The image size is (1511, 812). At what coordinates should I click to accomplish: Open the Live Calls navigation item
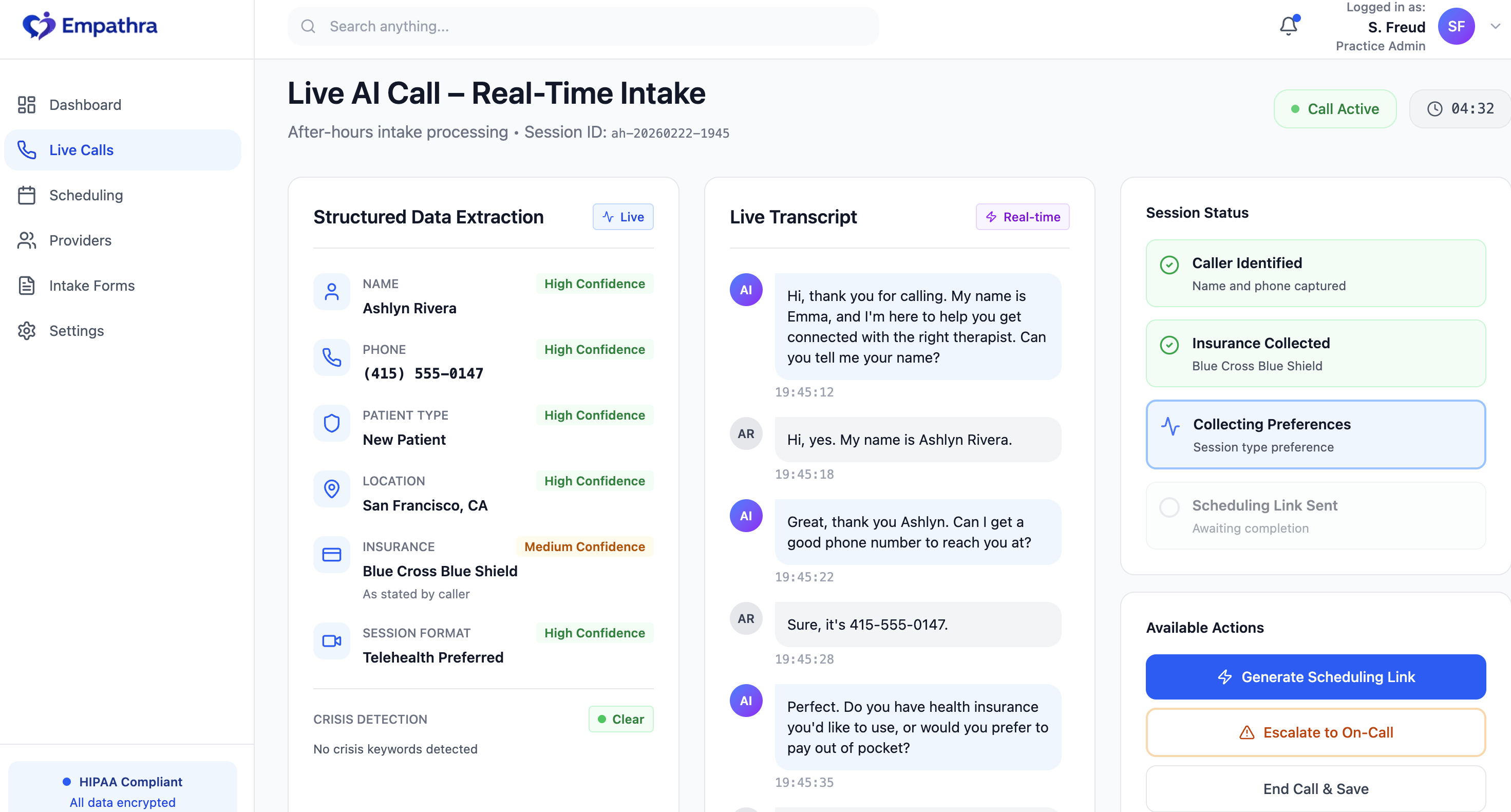(x=81, y=149)
